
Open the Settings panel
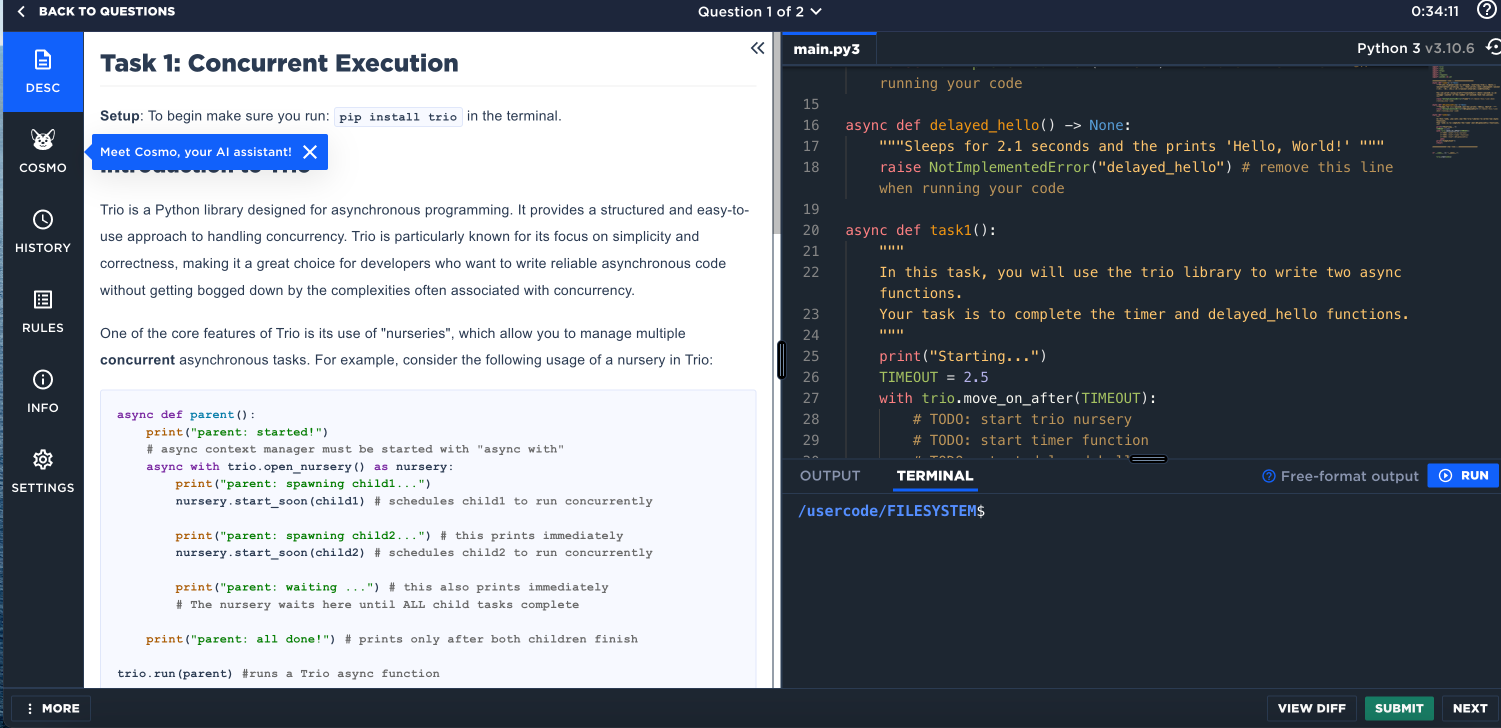pos(43,471)
